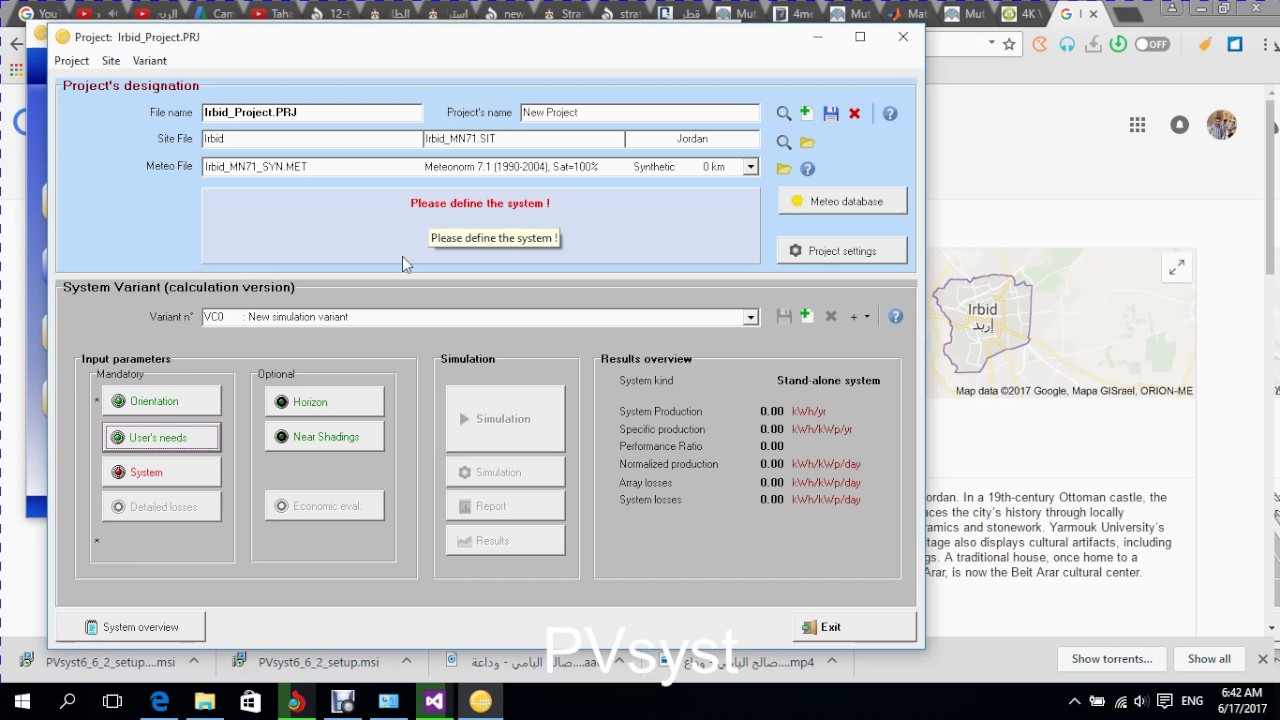The height and width of the screenshot is (720, 1280).
Task: Open Google apps grid in Chrome window
Action: (x=1137, y=125)
